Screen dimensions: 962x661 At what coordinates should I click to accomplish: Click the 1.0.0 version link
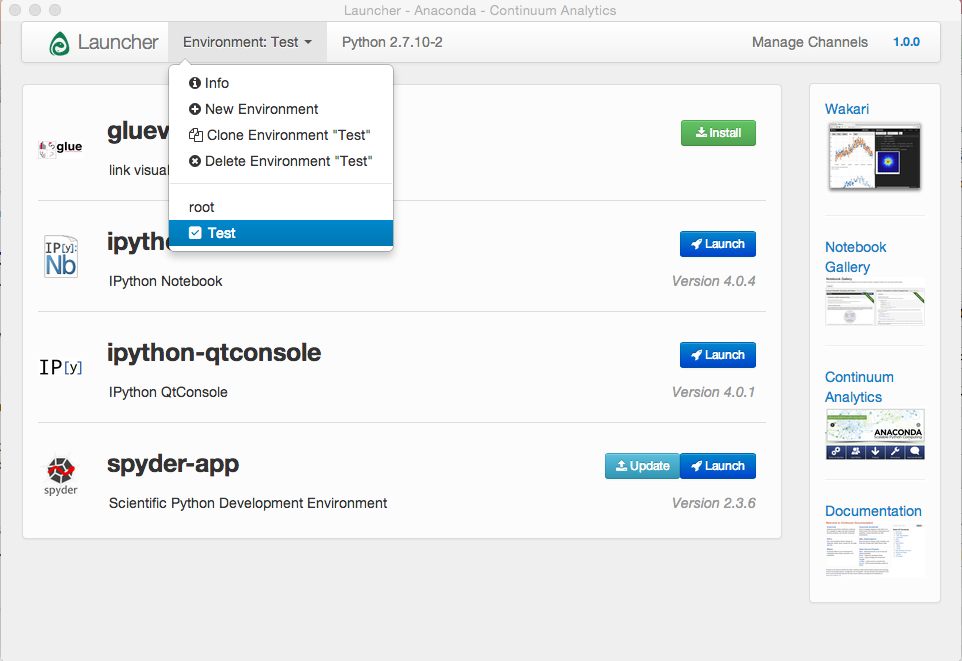906,42
